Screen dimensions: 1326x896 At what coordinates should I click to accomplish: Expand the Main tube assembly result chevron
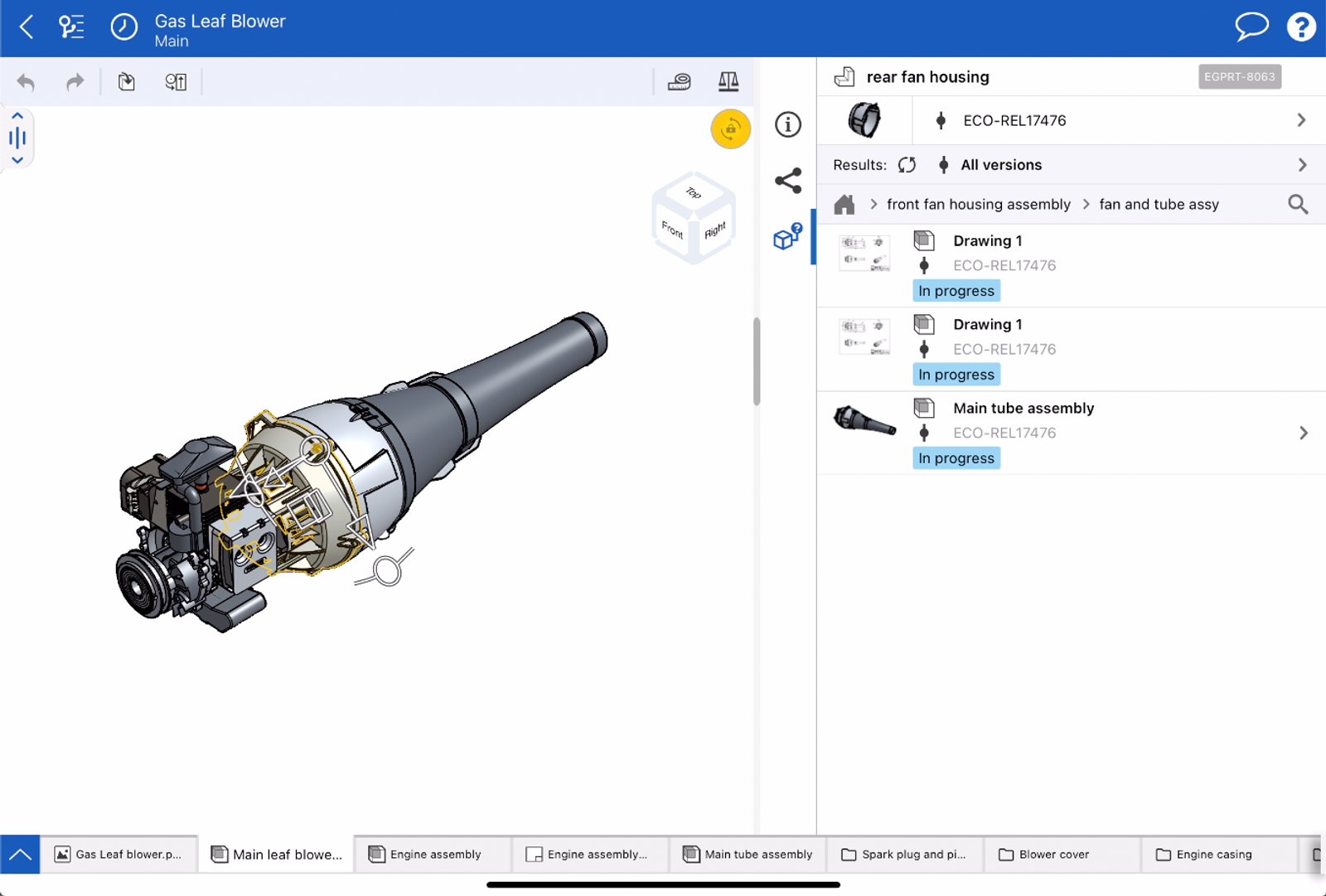click(1303, 433)
